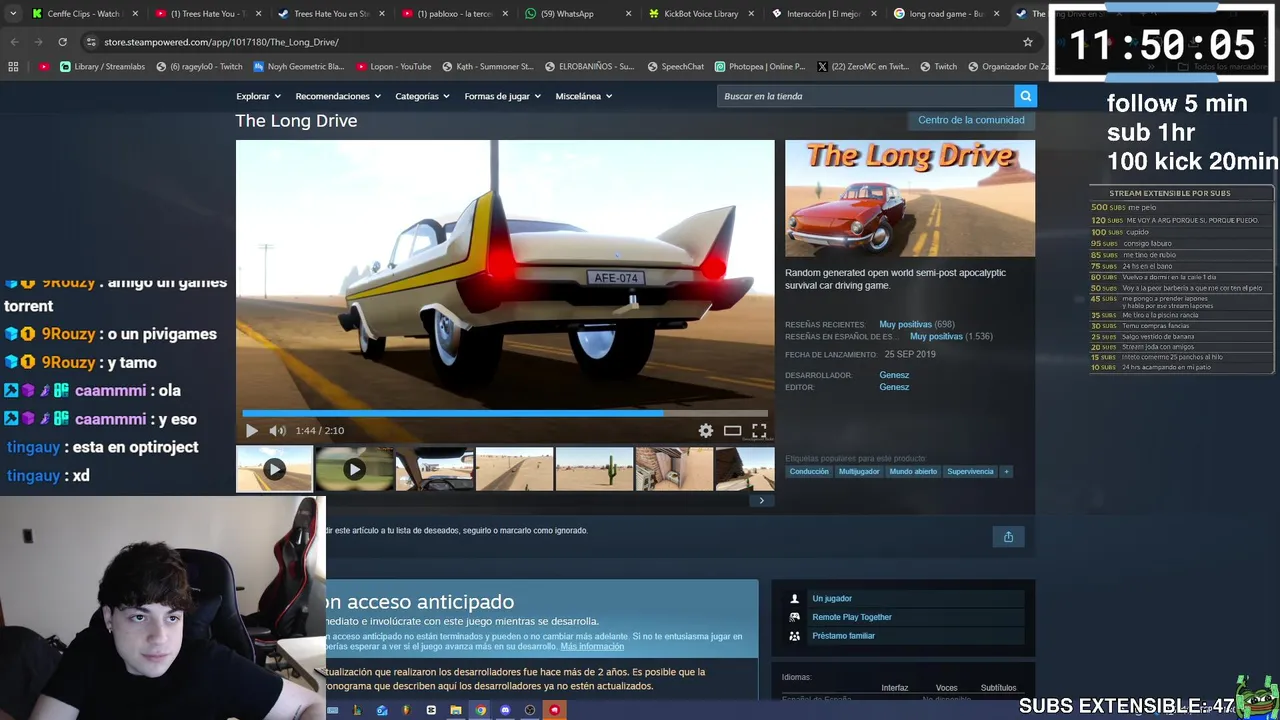Seek on the trailer progress bar
The height and width of the screenshot is (720, 1280).
pyautogui.click(x=505, y=412)
